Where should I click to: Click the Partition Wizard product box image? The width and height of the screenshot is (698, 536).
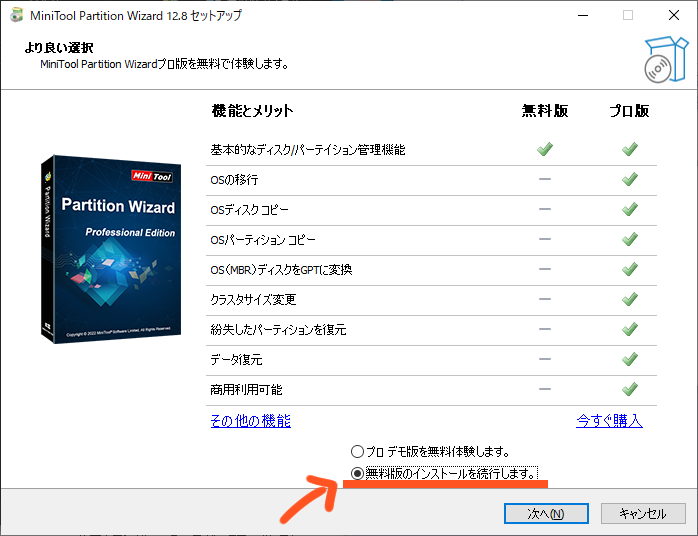coord(110,250)
